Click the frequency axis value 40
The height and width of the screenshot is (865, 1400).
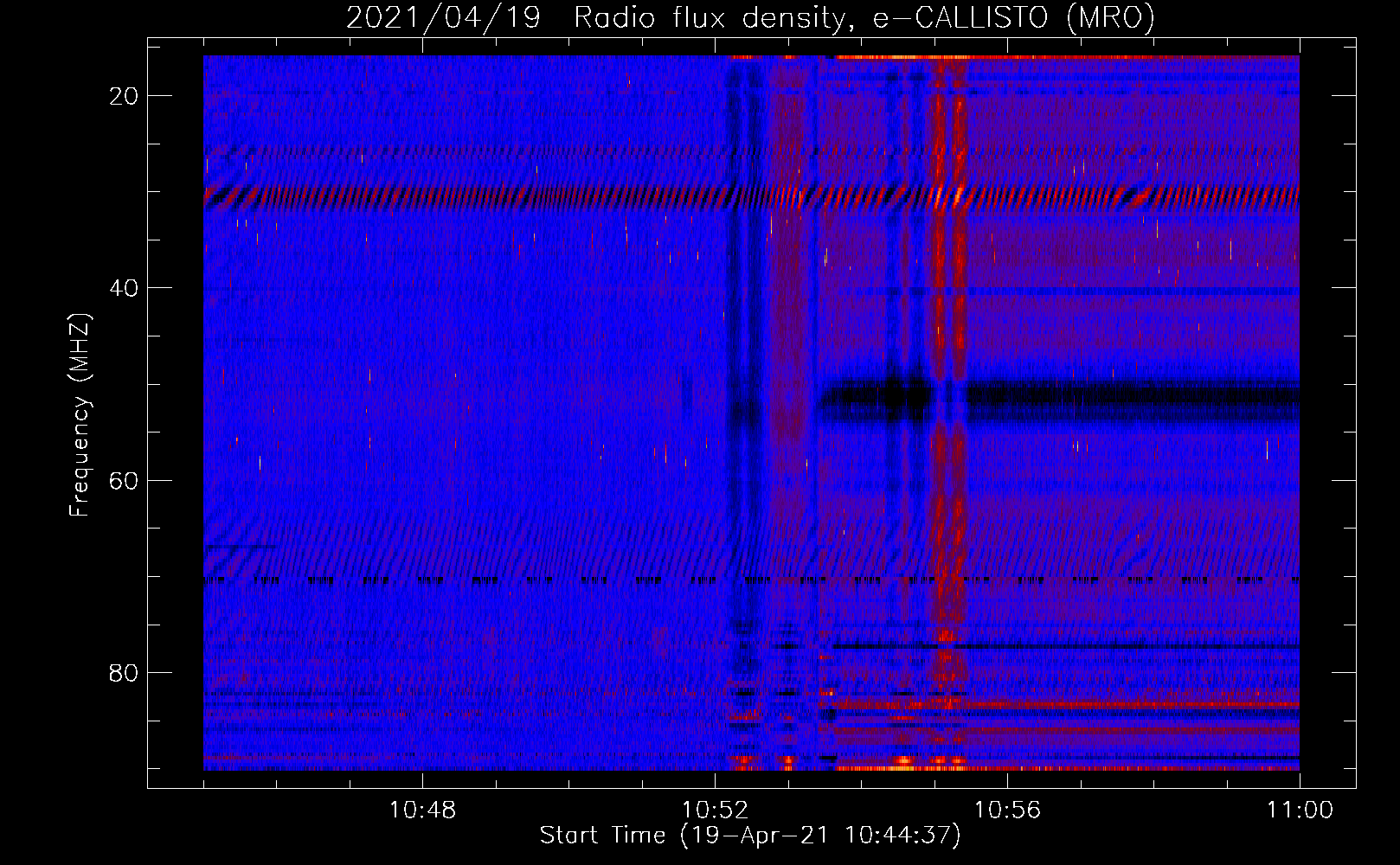click(124, 288)
